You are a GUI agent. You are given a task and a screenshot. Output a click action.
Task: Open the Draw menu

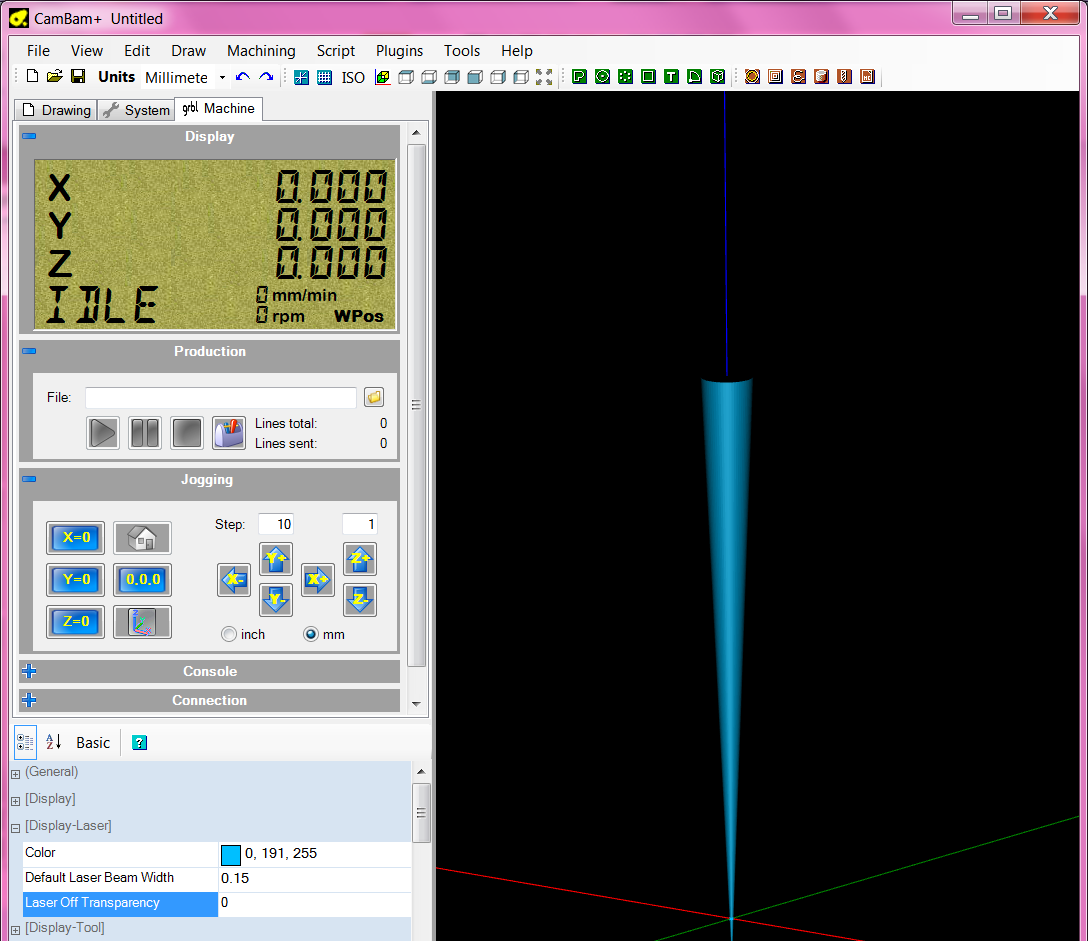188,51
